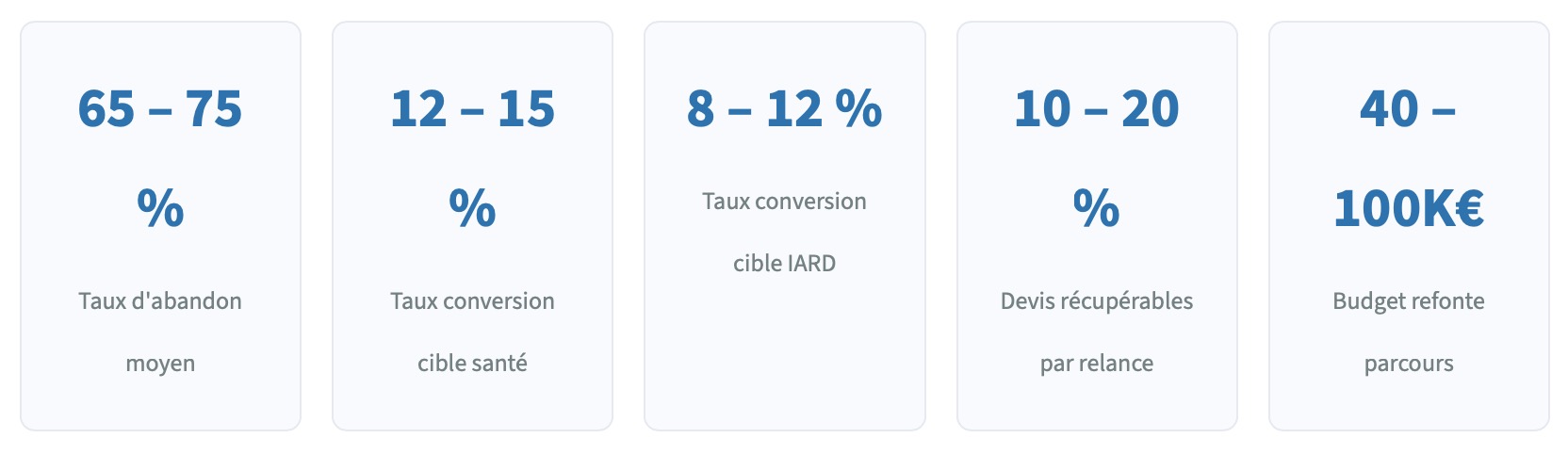Click the "12 – 15" conversion figure

(x=472, y=108)
